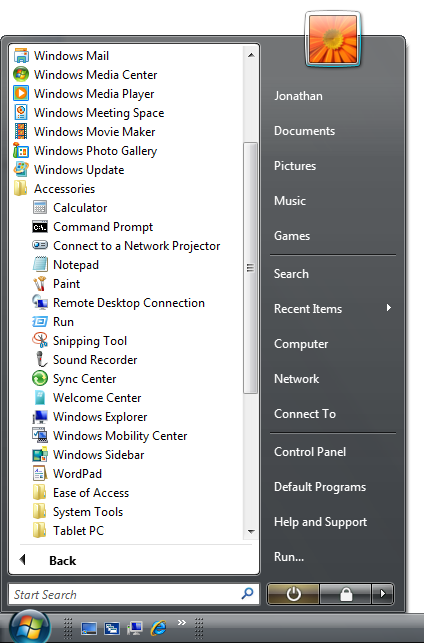Click the search magnifier icon
Image resolution: width=424 pixels, height=643 pixels.
point(247,593)
